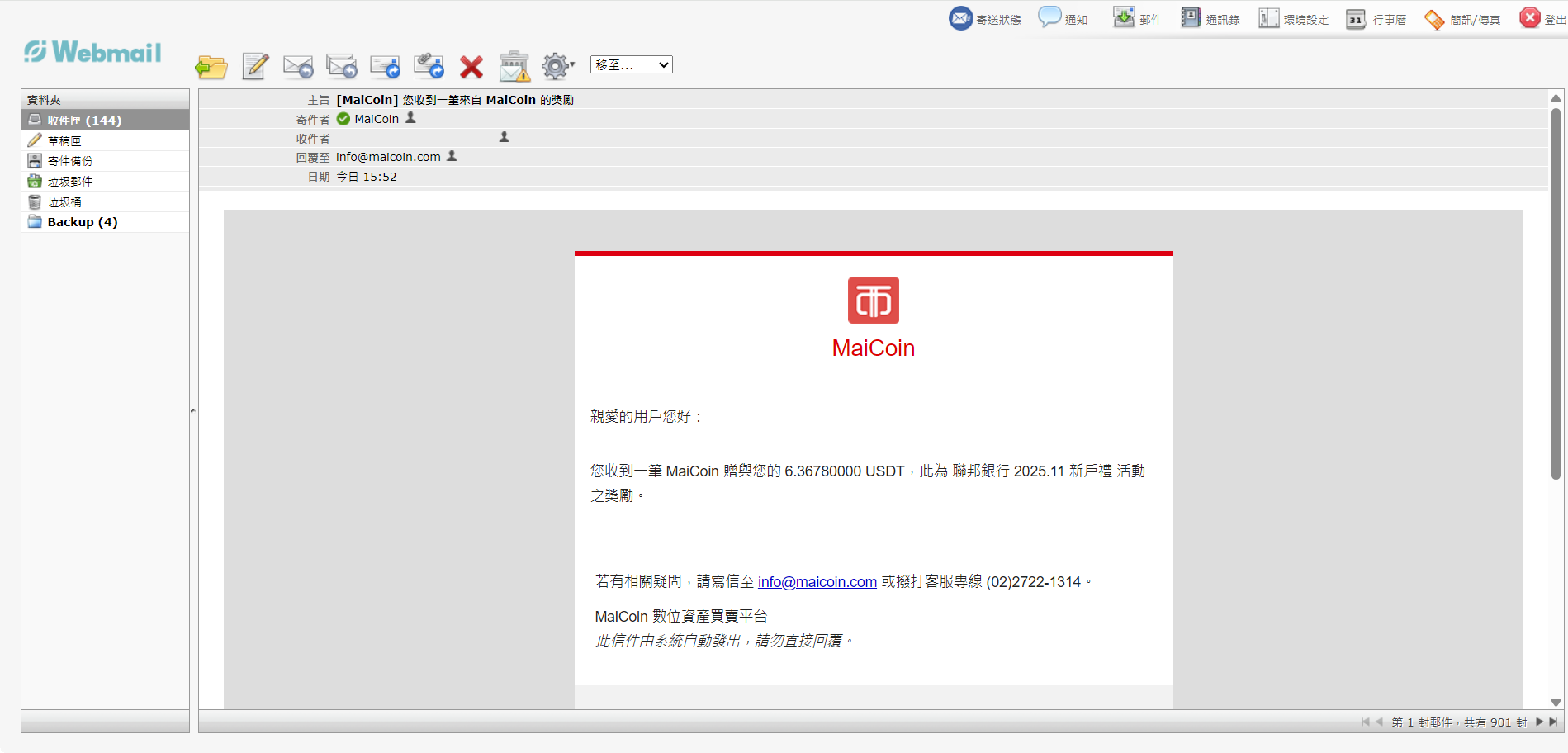The height and width of the screenshot is (753, 1568).
Task: Go to previous message arrow
Action: click(1379, 722)
